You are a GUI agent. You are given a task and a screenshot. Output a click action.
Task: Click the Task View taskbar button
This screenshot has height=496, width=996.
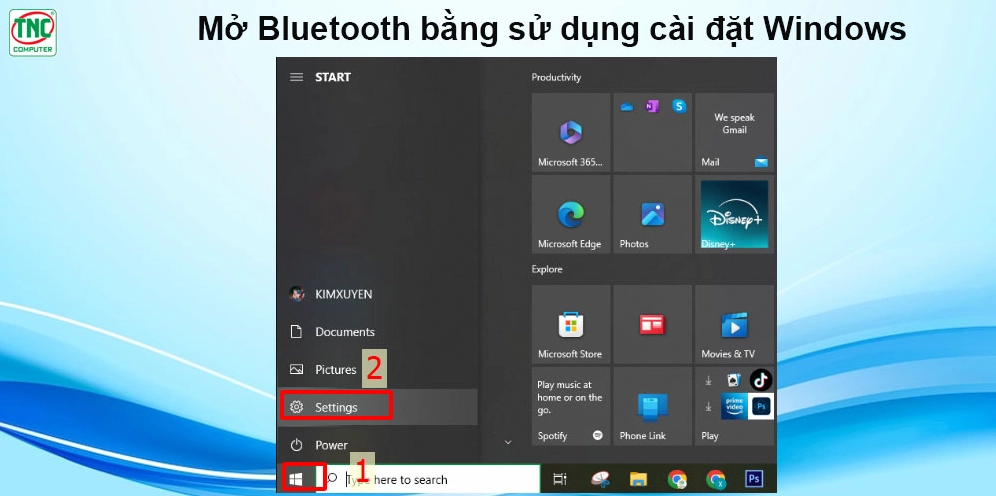coord(560,479)
